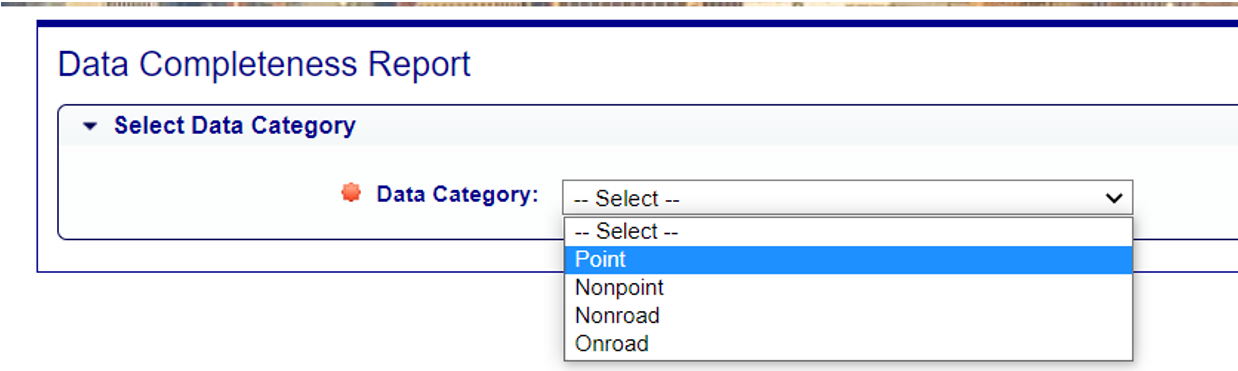This screenshot has height=371, width=1238.
Task: Click the dropdown chevron arrow icon
Action: tap(1113, 198)
